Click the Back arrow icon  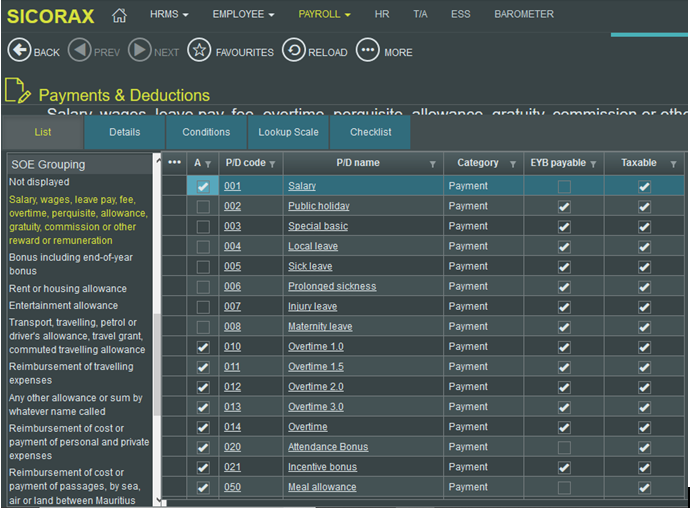pos(18,51)
